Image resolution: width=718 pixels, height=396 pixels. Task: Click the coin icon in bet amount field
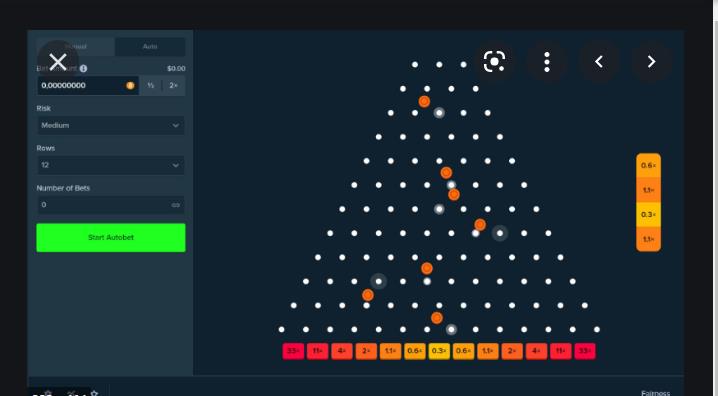pyautogui.click(x=130, y=86)
